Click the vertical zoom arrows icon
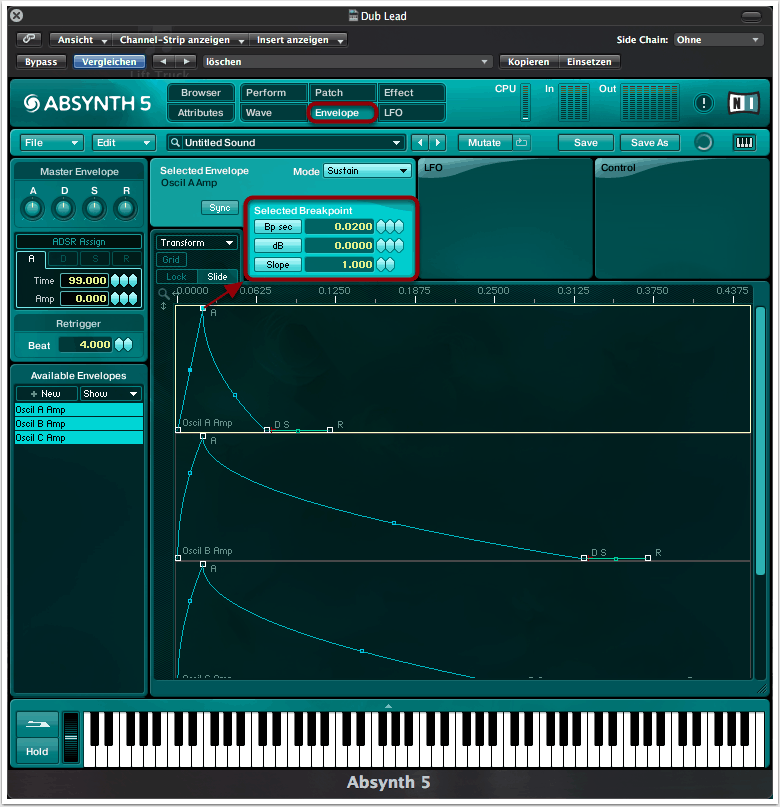 (x=163, y=306)
